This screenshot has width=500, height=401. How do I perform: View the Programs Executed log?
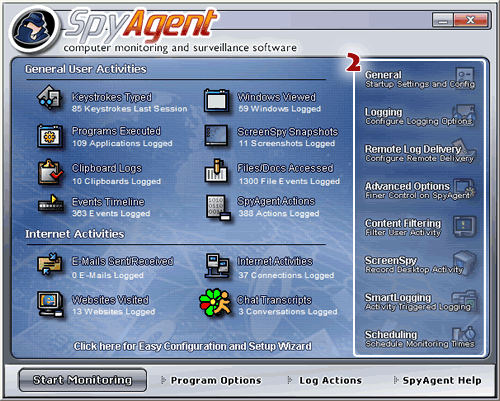116,131
